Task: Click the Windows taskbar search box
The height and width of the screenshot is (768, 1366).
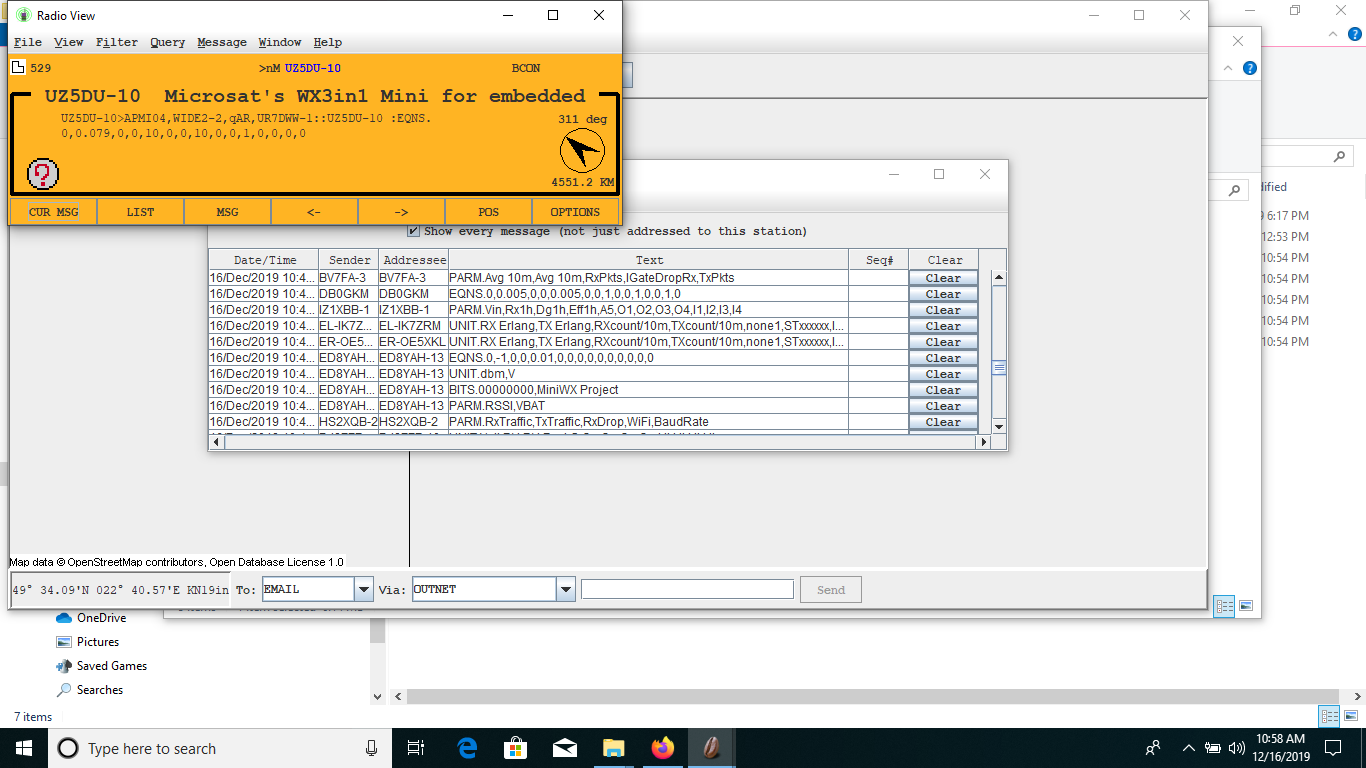Action: click(x=220, y=748)
